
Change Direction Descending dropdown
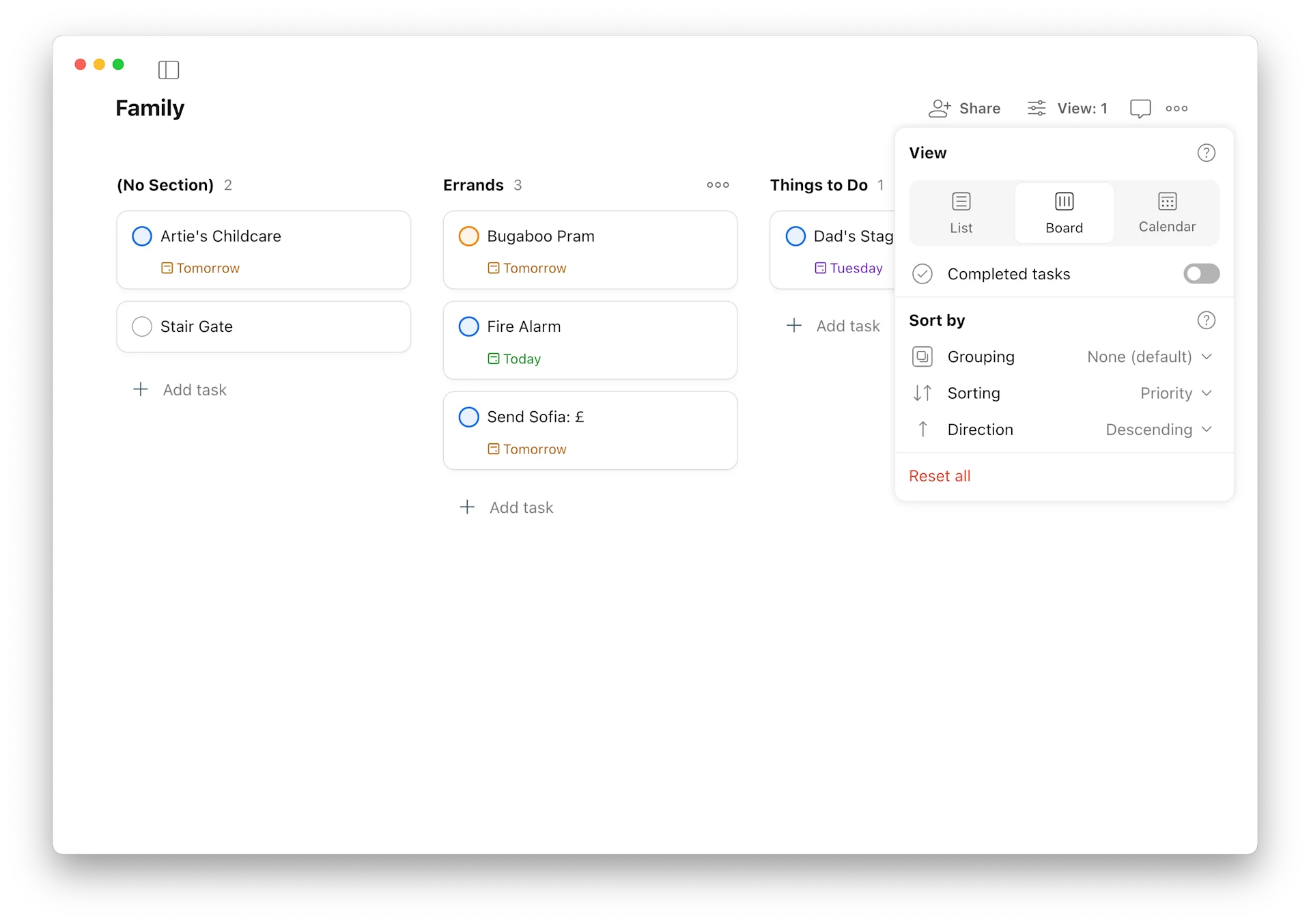[1158, 430]
